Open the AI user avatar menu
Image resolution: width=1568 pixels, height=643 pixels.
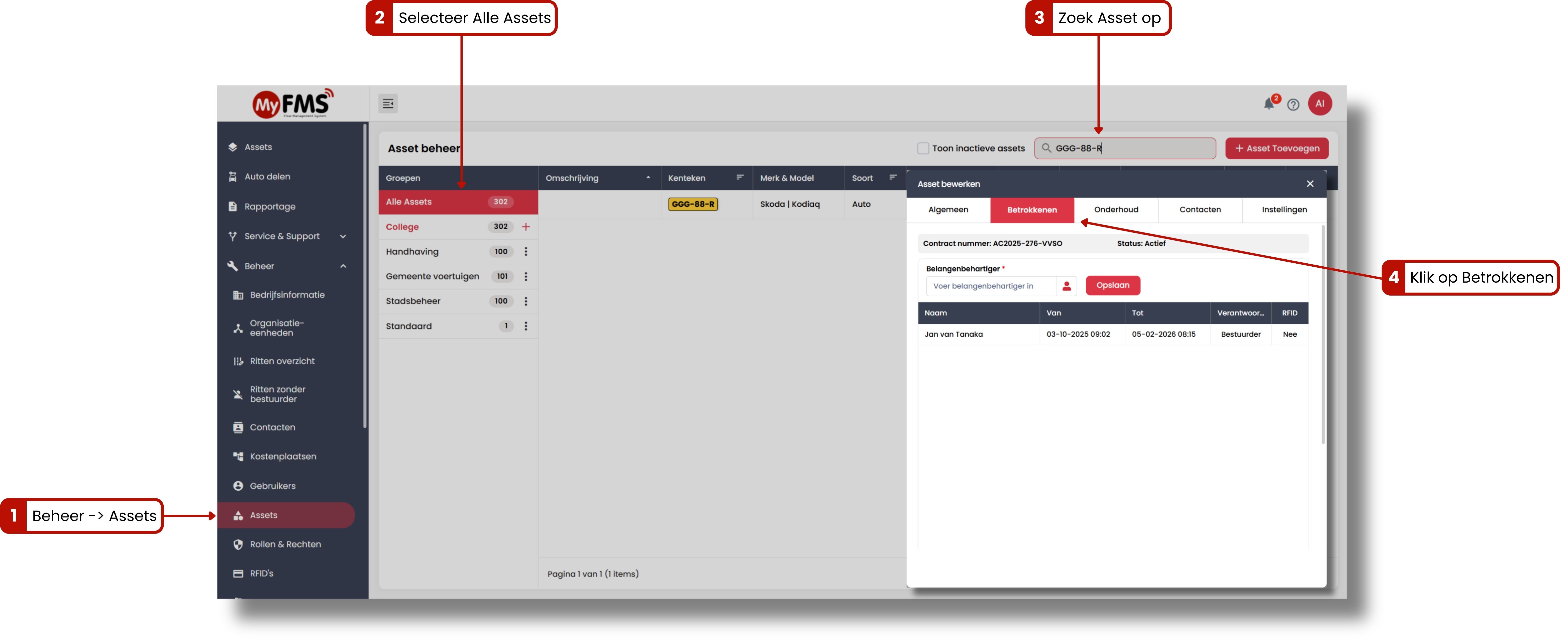coord(1320,104)
